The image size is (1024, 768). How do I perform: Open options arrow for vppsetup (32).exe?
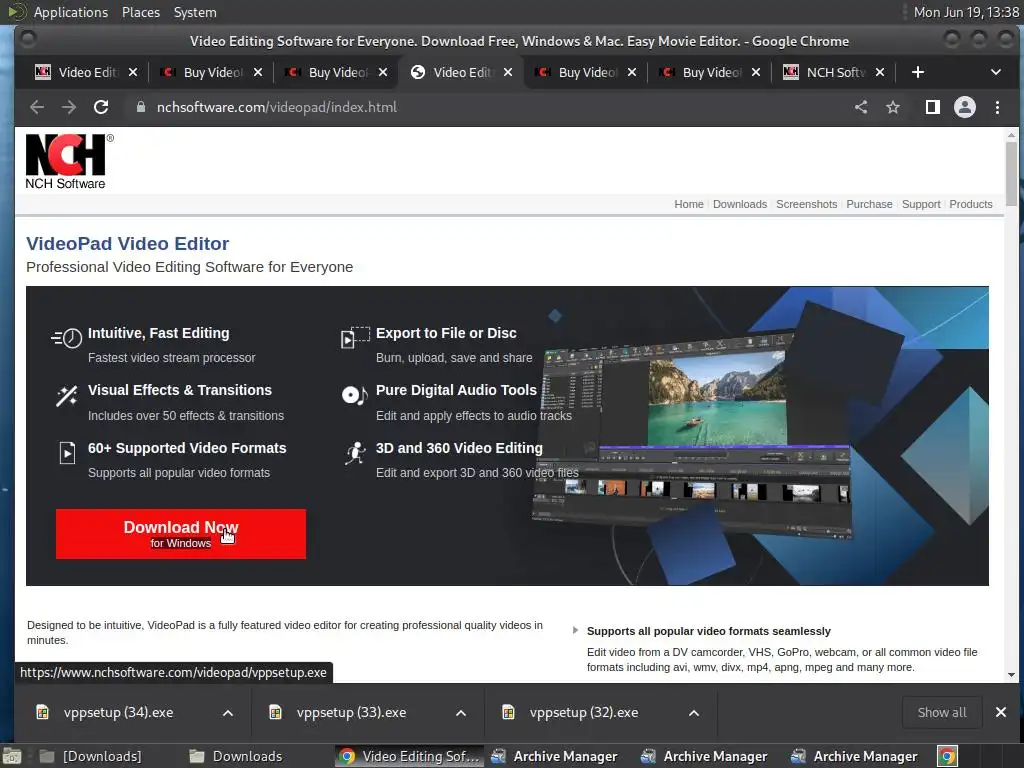[694, 713]
